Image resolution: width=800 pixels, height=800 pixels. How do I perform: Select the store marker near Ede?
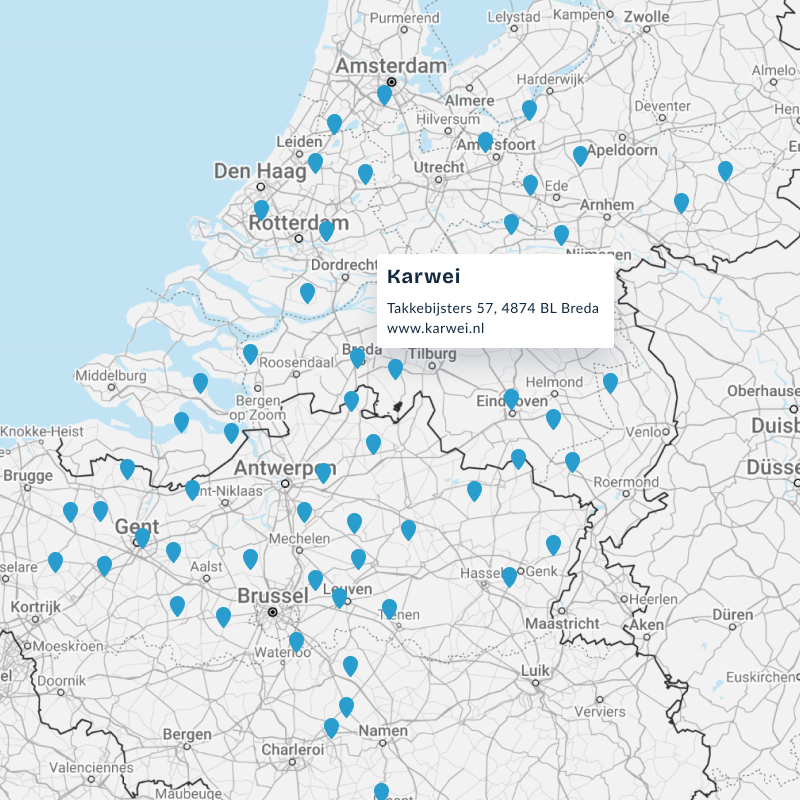[x=528, y=184]
